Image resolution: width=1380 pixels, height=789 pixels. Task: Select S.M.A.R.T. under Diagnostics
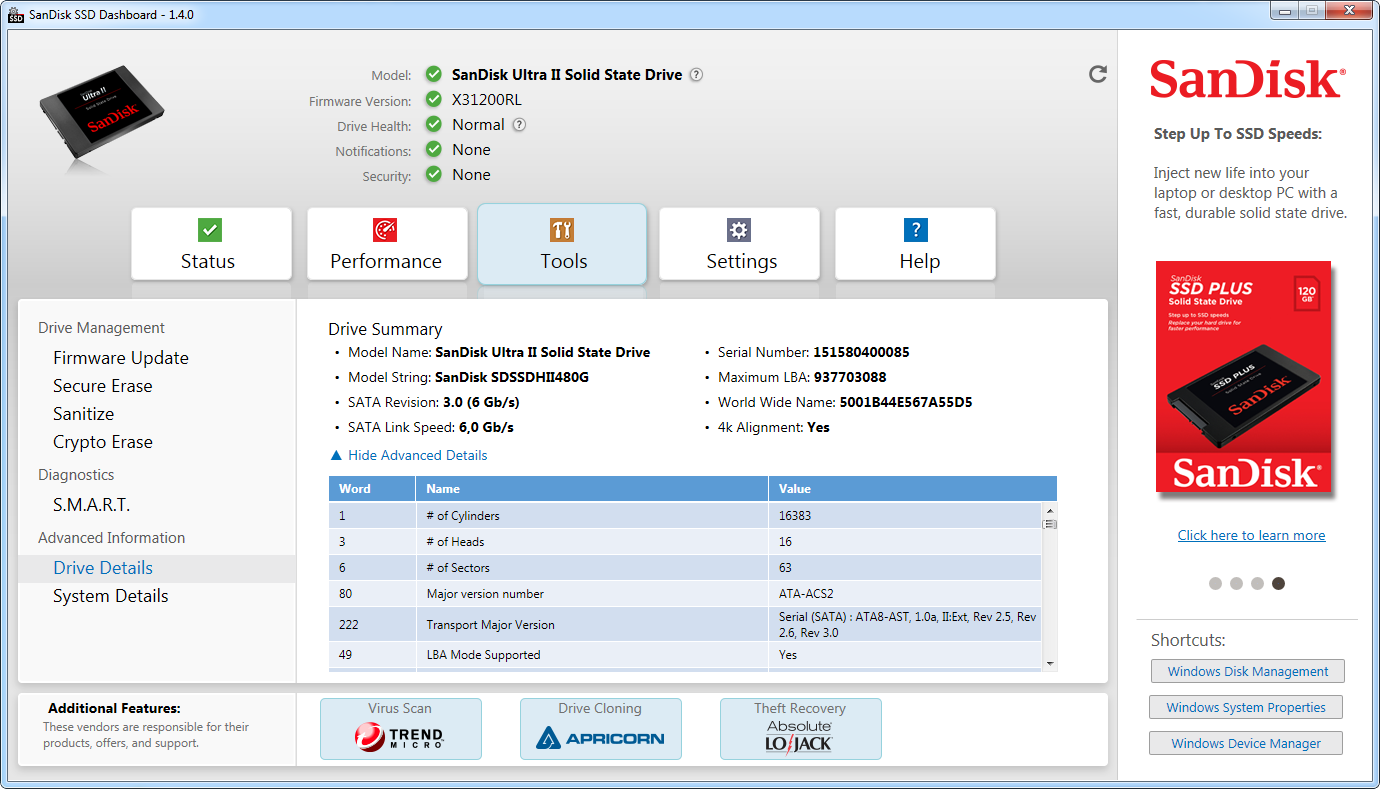coord(92,505)
